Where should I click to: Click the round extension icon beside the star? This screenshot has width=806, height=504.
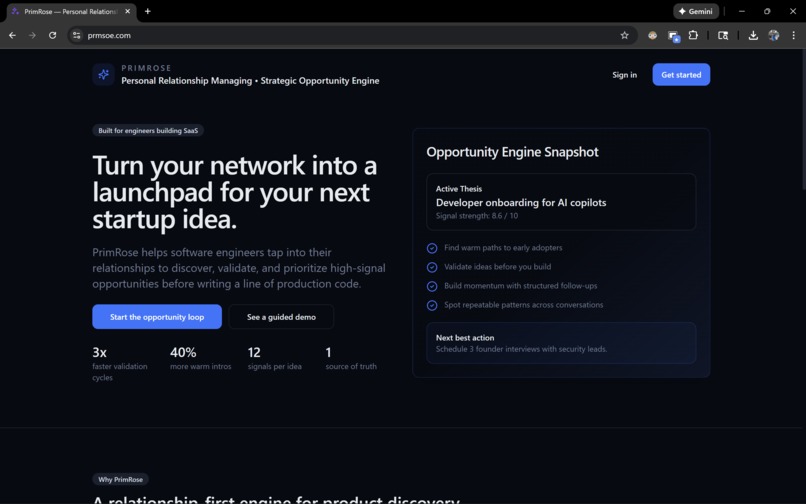[x=652, y=35]
